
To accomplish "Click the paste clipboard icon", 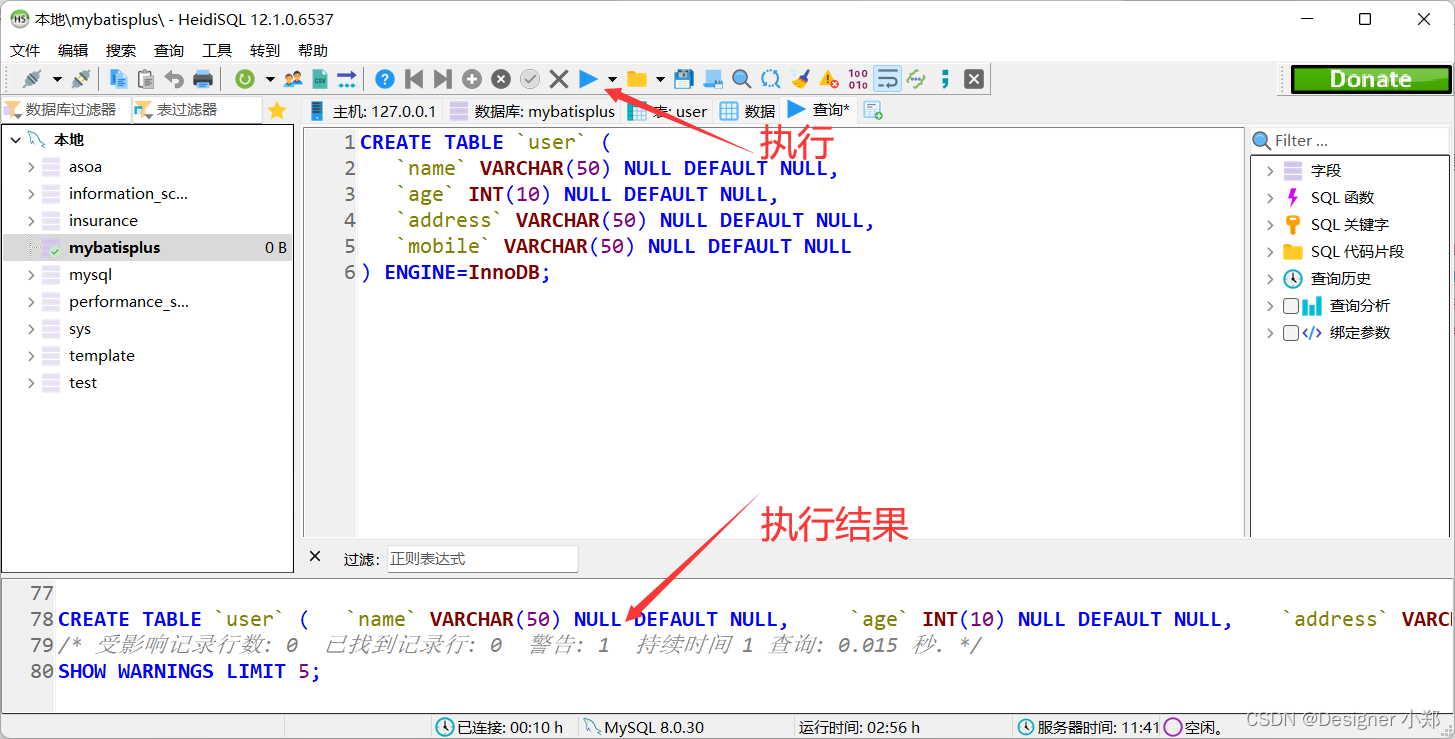I will click(x=146, y=79).
